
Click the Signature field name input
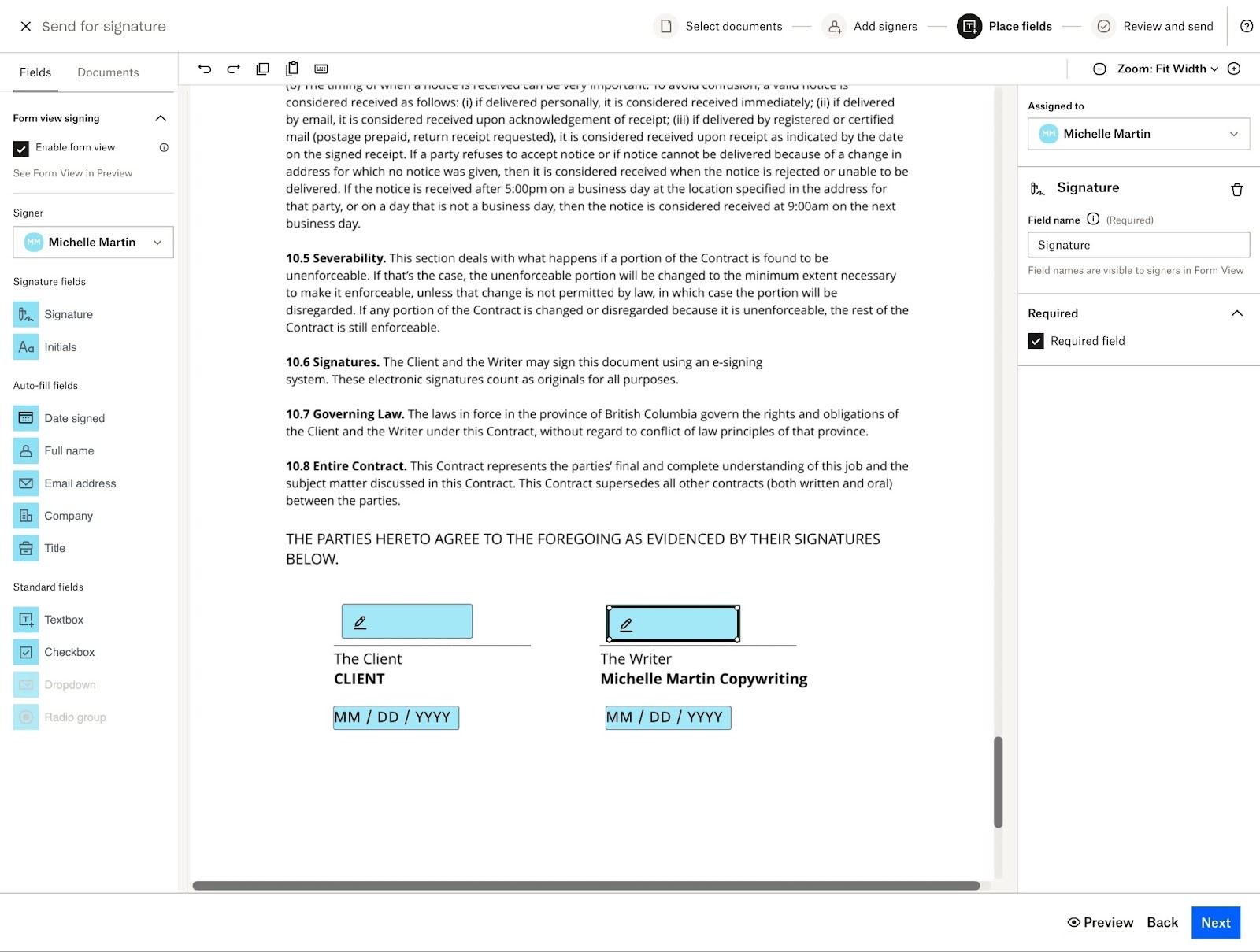coord(1138,245)
